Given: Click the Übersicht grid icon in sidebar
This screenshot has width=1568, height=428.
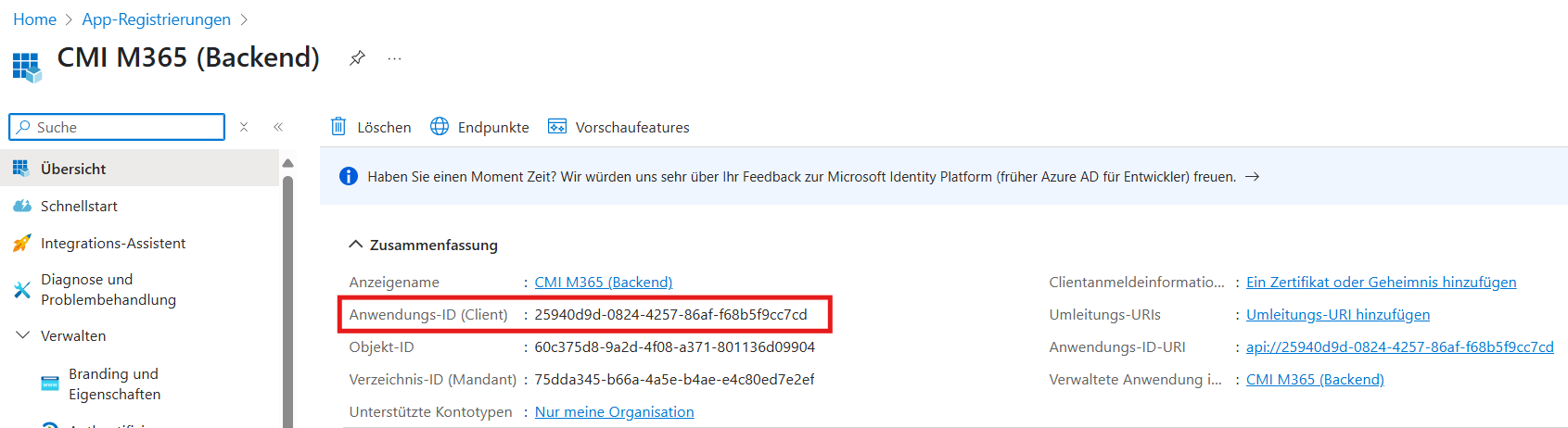Looking at the screenshot, I should click(x=20, y=168).
